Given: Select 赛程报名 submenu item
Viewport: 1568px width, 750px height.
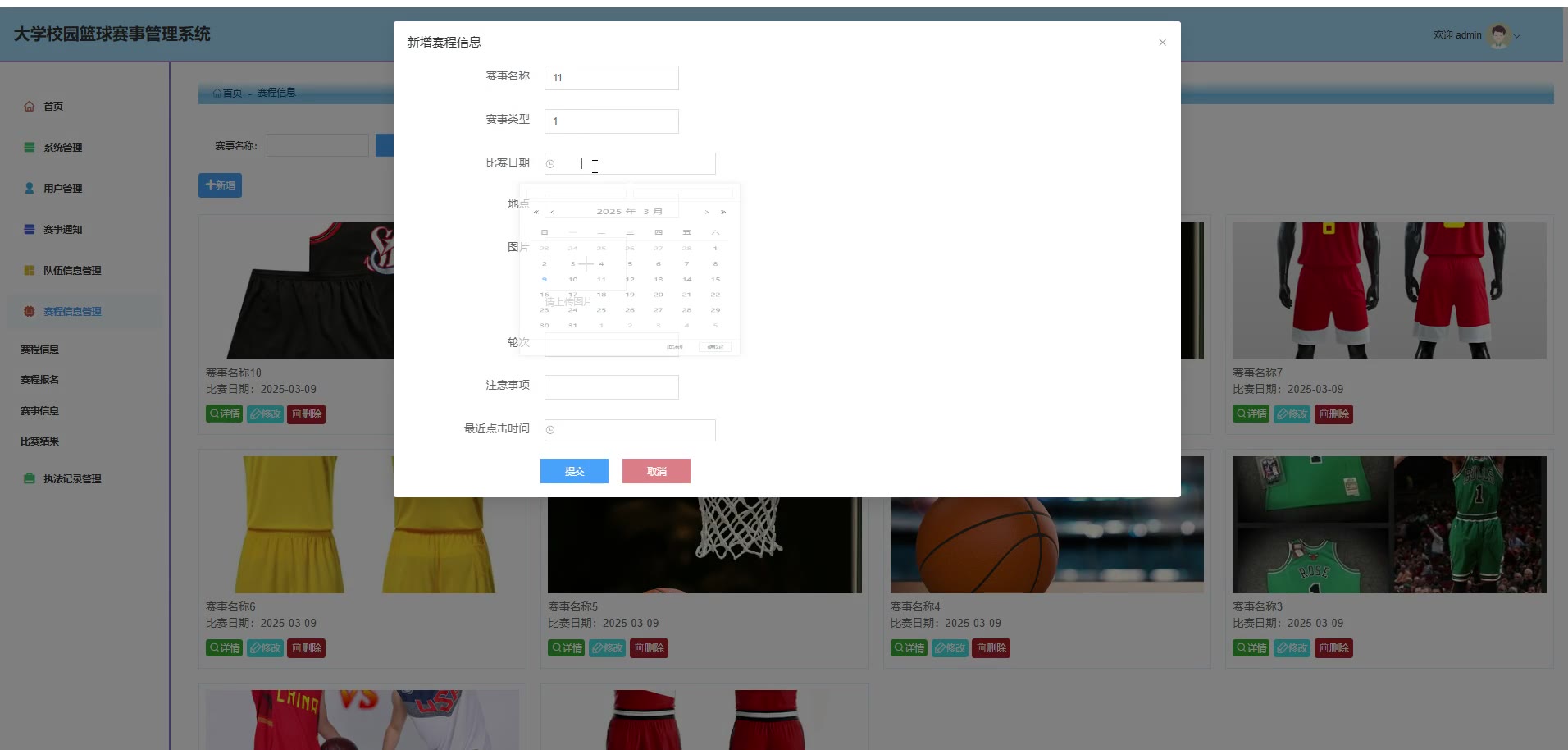Looking at the screenshot, I should 39,380.
